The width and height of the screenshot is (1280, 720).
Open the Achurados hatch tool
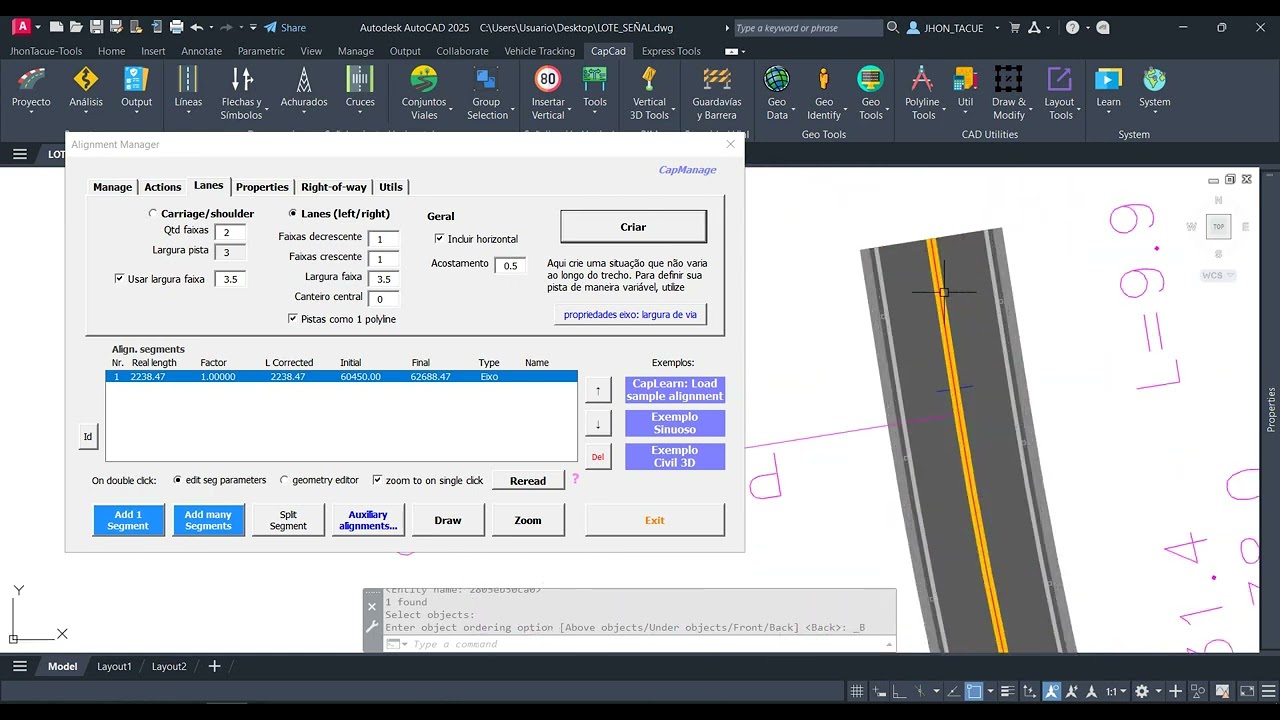coord(304,88)
